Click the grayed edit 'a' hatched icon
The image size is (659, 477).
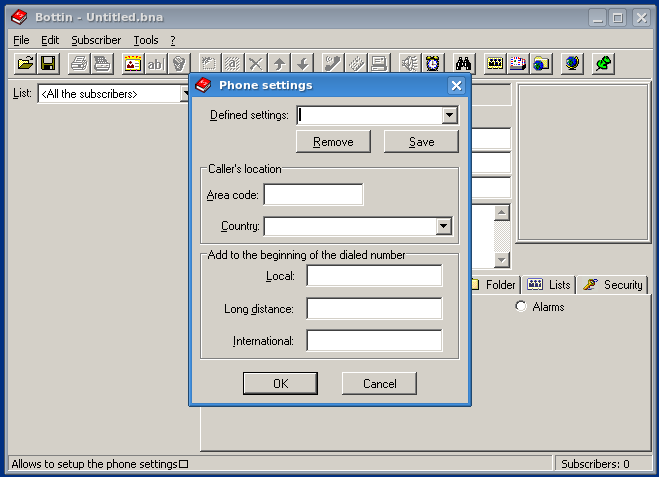(232, 64)
